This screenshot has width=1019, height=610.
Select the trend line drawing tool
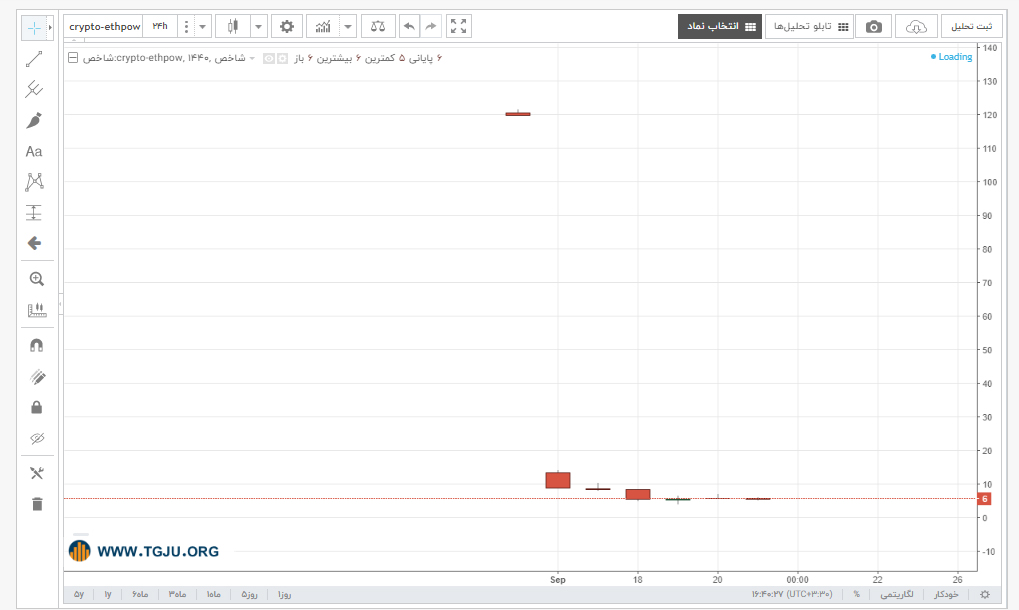34,59
